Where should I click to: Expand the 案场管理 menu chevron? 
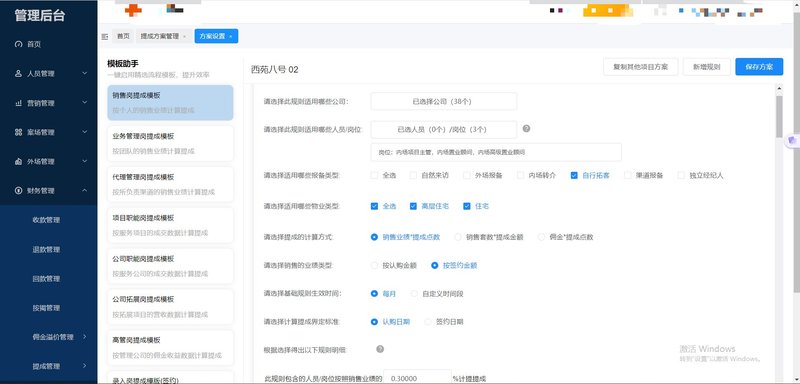point(85,132)
